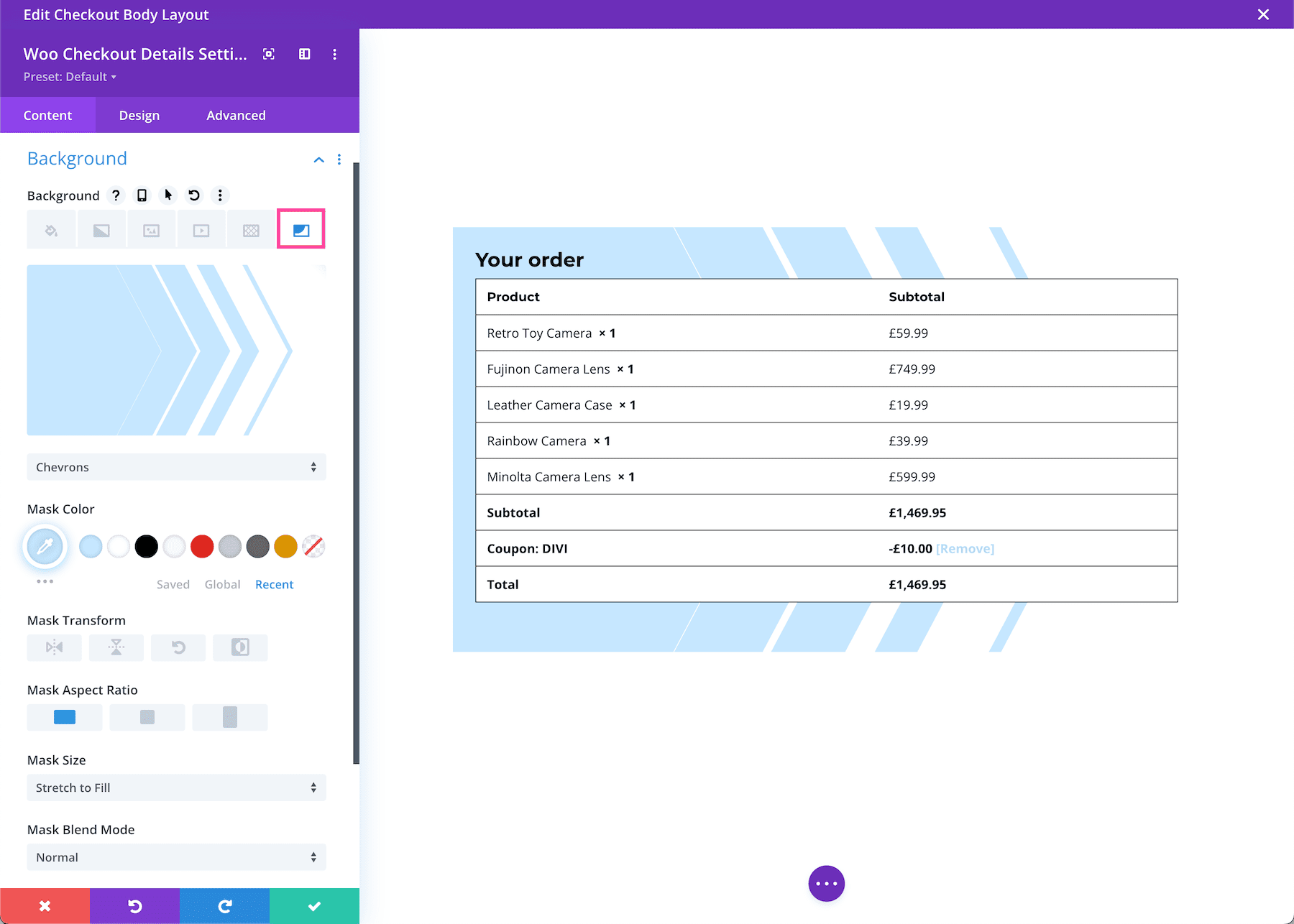1294x924 pixels.
Task: Toggle responsive settings for Background
Action: (x=142, y=195)
